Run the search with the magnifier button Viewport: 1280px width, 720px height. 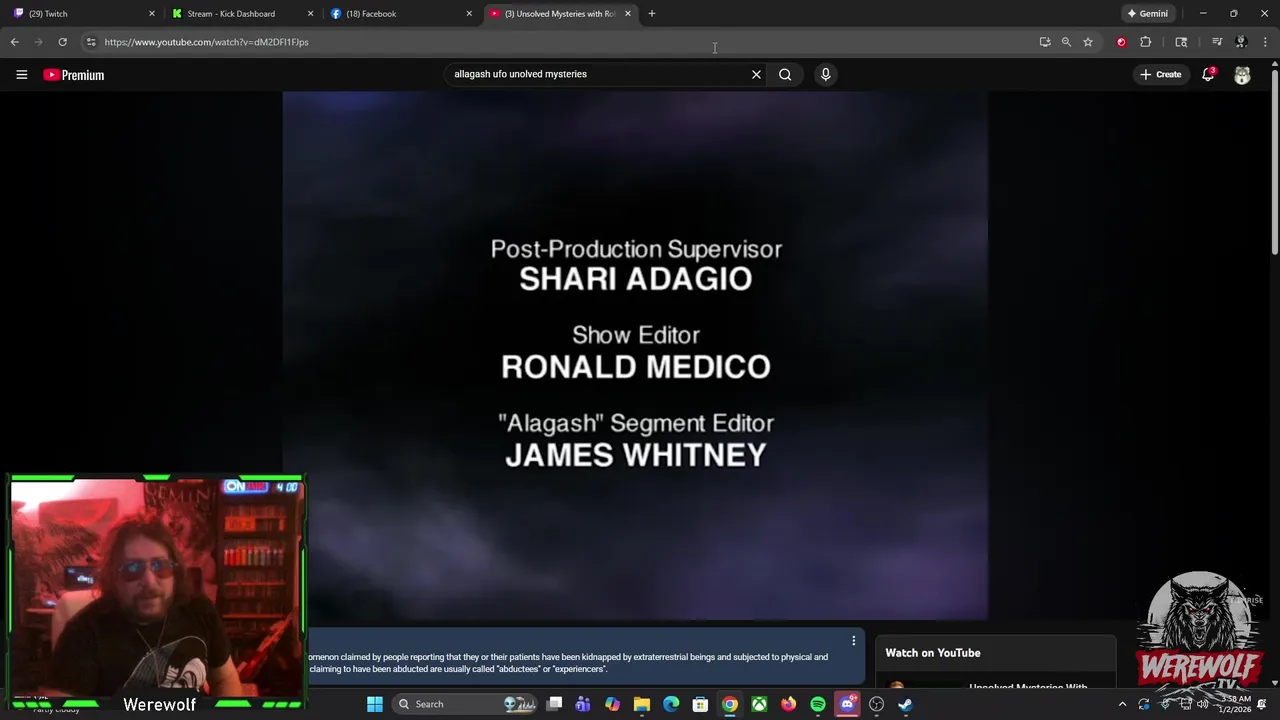pyautogui.click(x=785, y=74)
